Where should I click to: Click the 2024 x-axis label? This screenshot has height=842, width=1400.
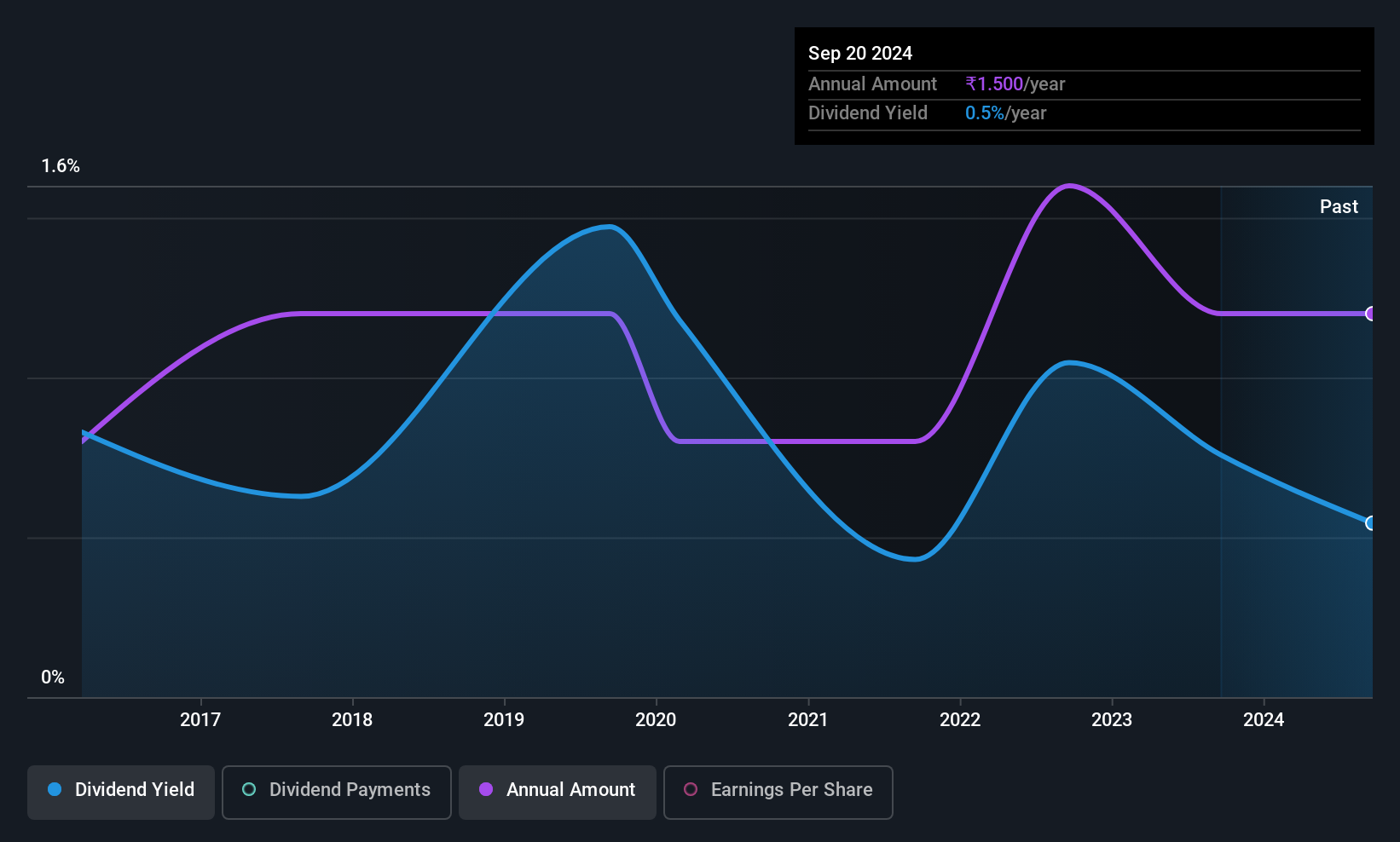[x=1264, y=719]
